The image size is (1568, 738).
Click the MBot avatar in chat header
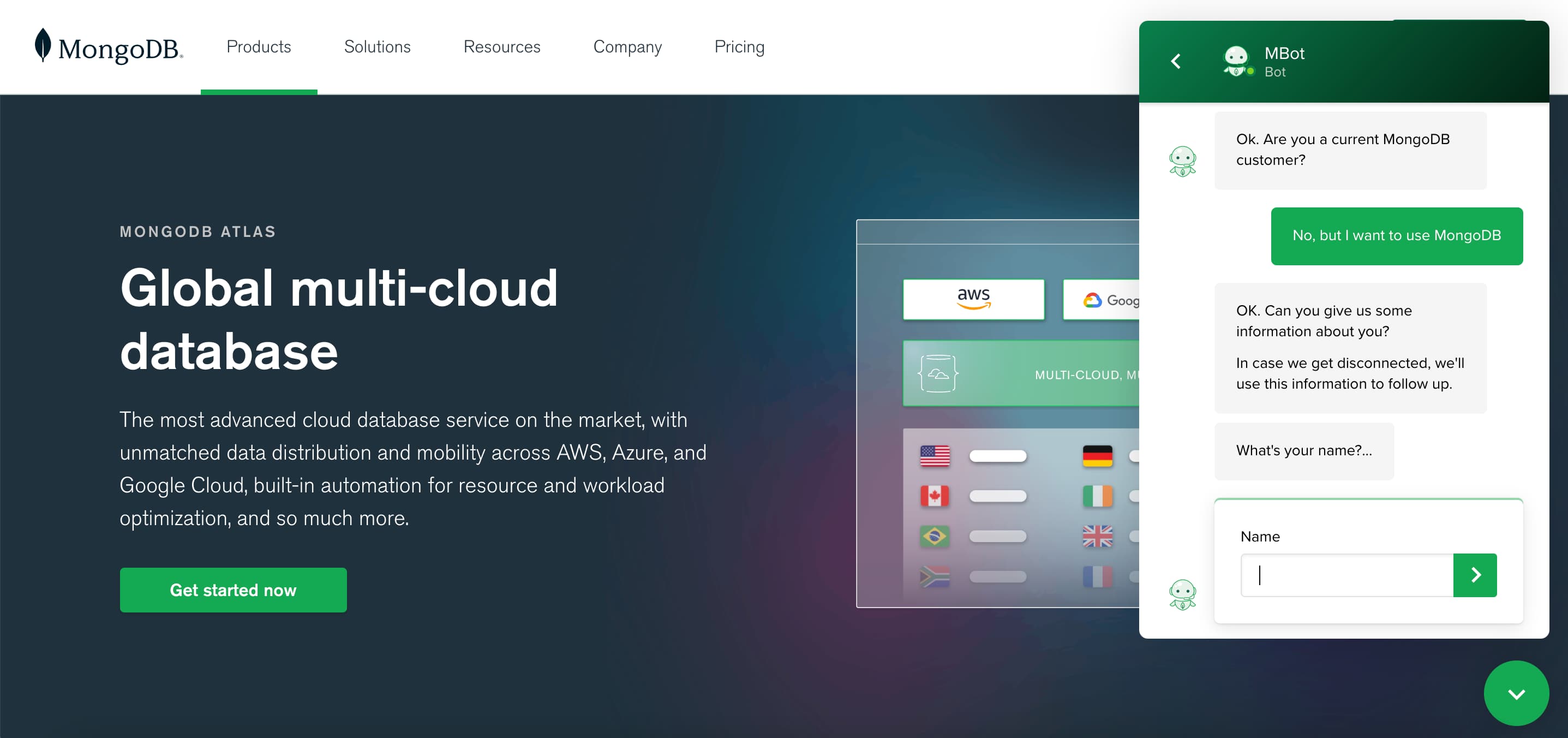click(1237, 61)
